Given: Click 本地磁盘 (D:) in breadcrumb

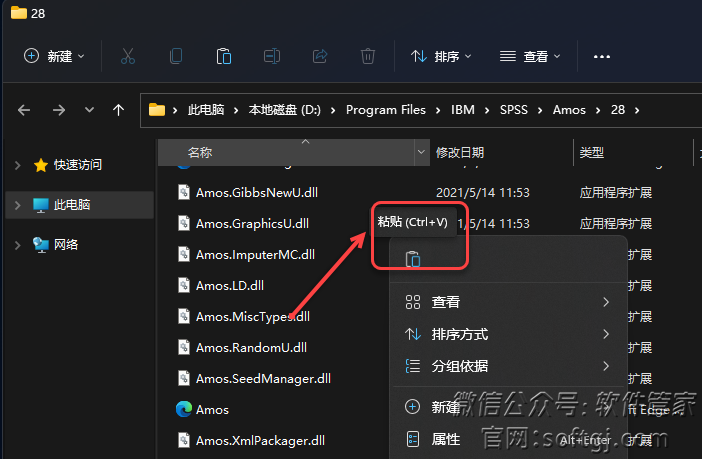Looking at the screenshot, I should (x=285, y=110).
